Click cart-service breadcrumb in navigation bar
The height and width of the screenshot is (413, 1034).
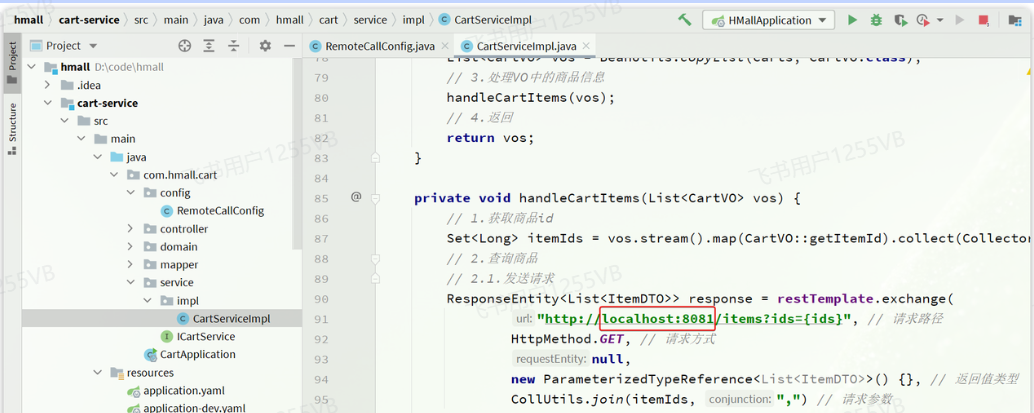click(89, 20)
